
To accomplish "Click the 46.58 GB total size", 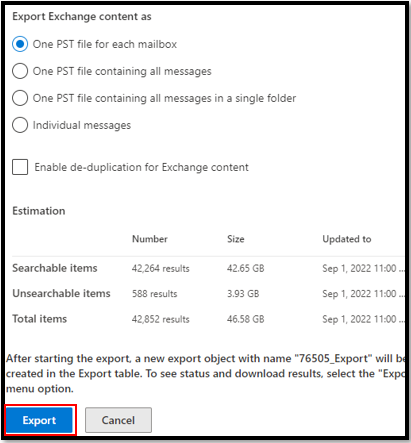I will (x=246, y=319).
